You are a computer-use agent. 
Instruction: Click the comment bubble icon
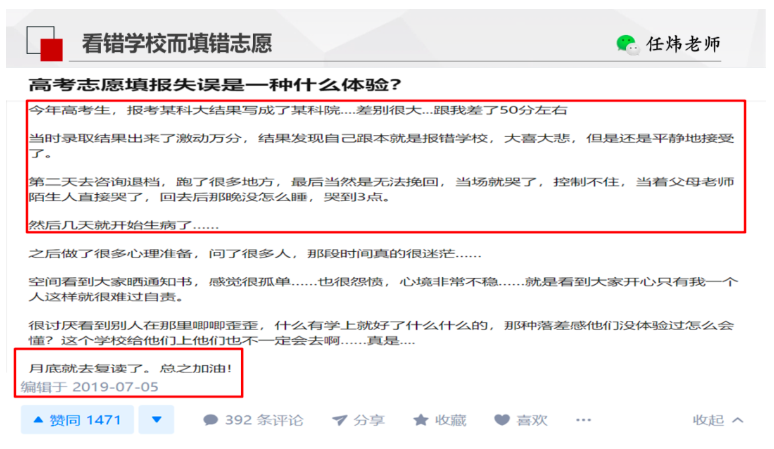pos(211,420)
